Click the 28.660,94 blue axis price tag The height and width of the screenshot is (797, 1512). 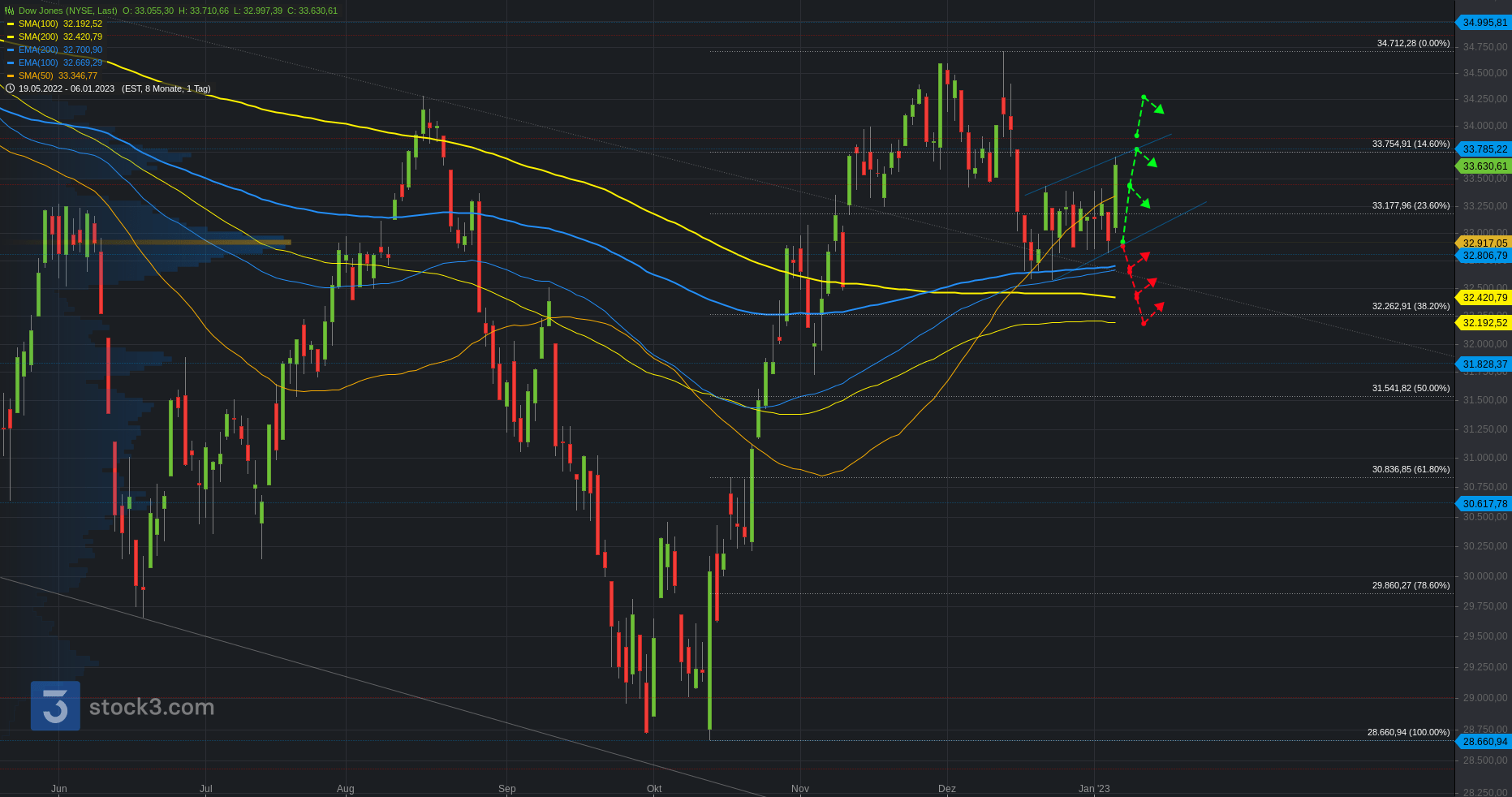1484,742
